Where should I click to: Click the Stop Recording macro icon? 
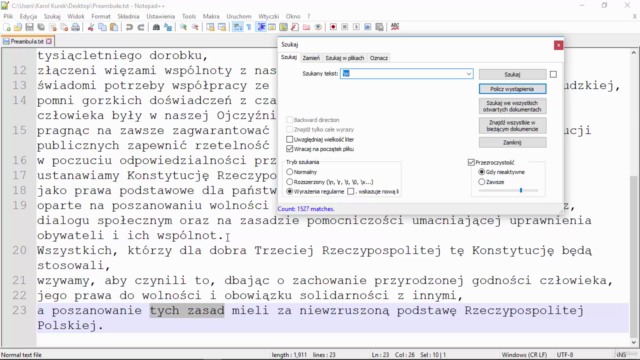pyautogui.click(x=344, y=27)
